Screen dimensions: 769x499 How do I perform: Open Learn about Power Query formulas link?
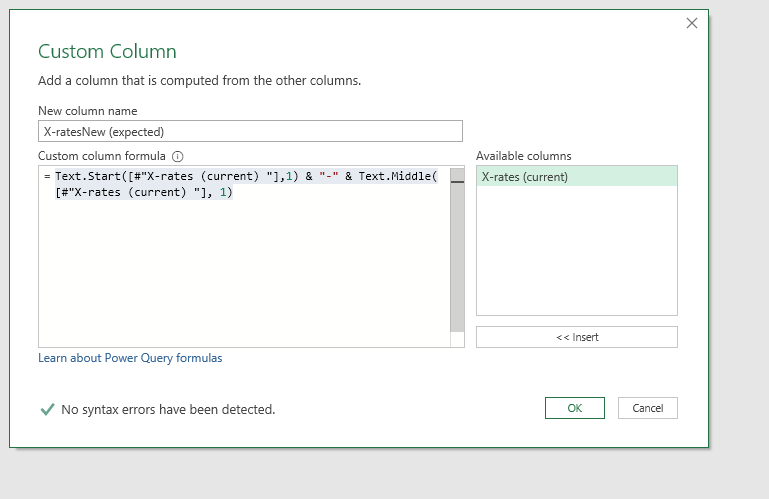click(130, 358)
